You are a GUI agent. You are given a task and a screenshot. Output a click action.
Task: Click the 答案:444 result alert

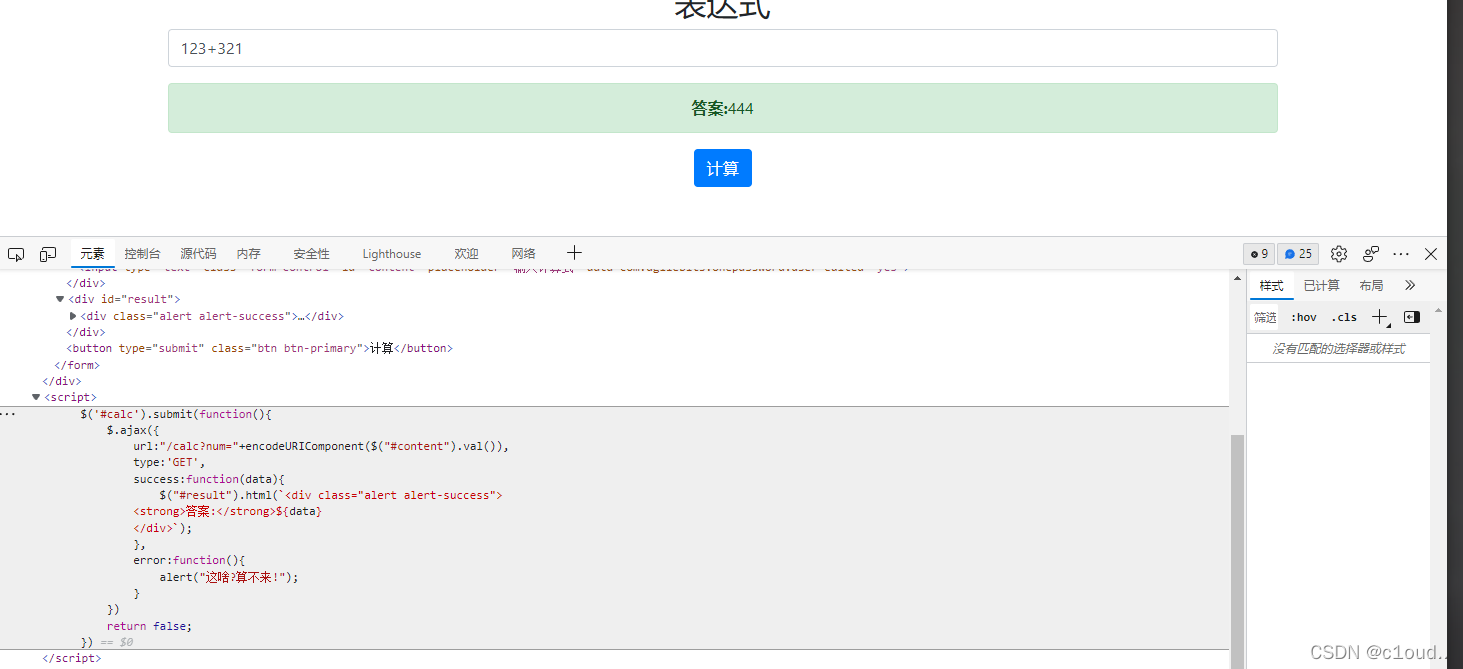click(722, 108)
